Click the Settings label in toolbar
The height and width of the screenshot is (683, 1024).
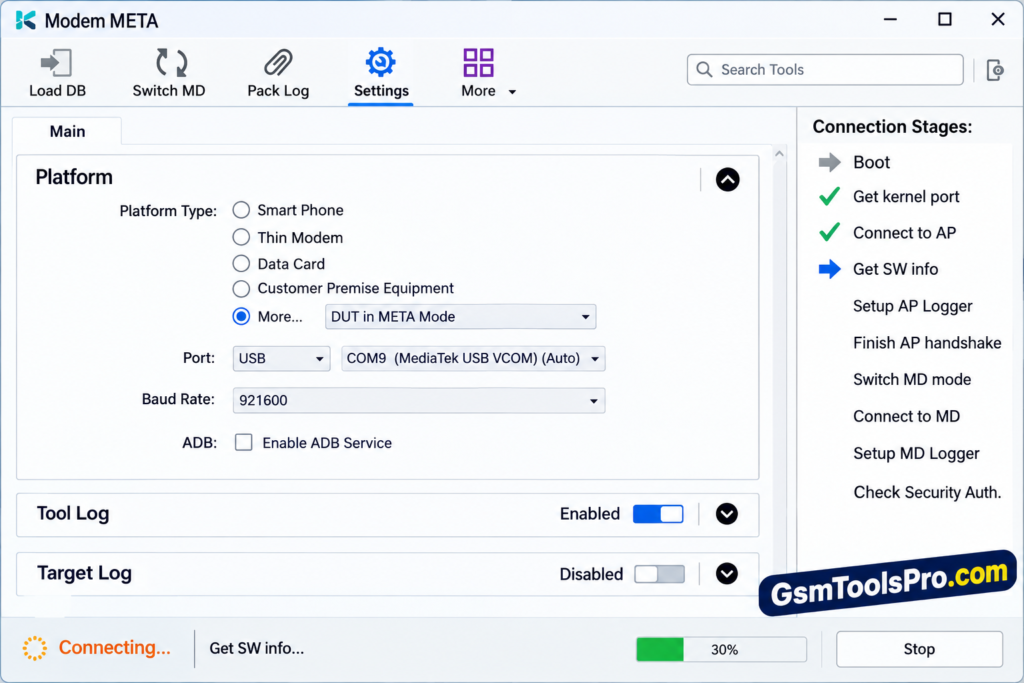(x=381, y=91)
